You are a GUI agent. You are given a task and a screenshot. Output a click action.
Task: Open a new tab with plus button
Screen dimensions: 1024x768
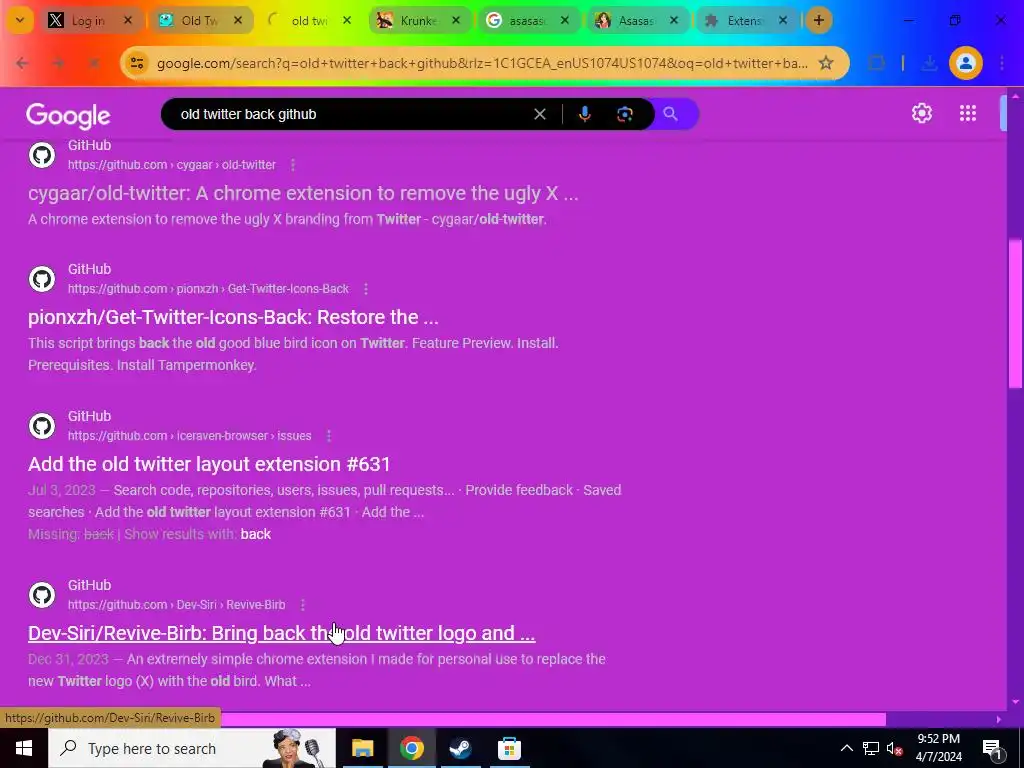[x=818, y=20]
